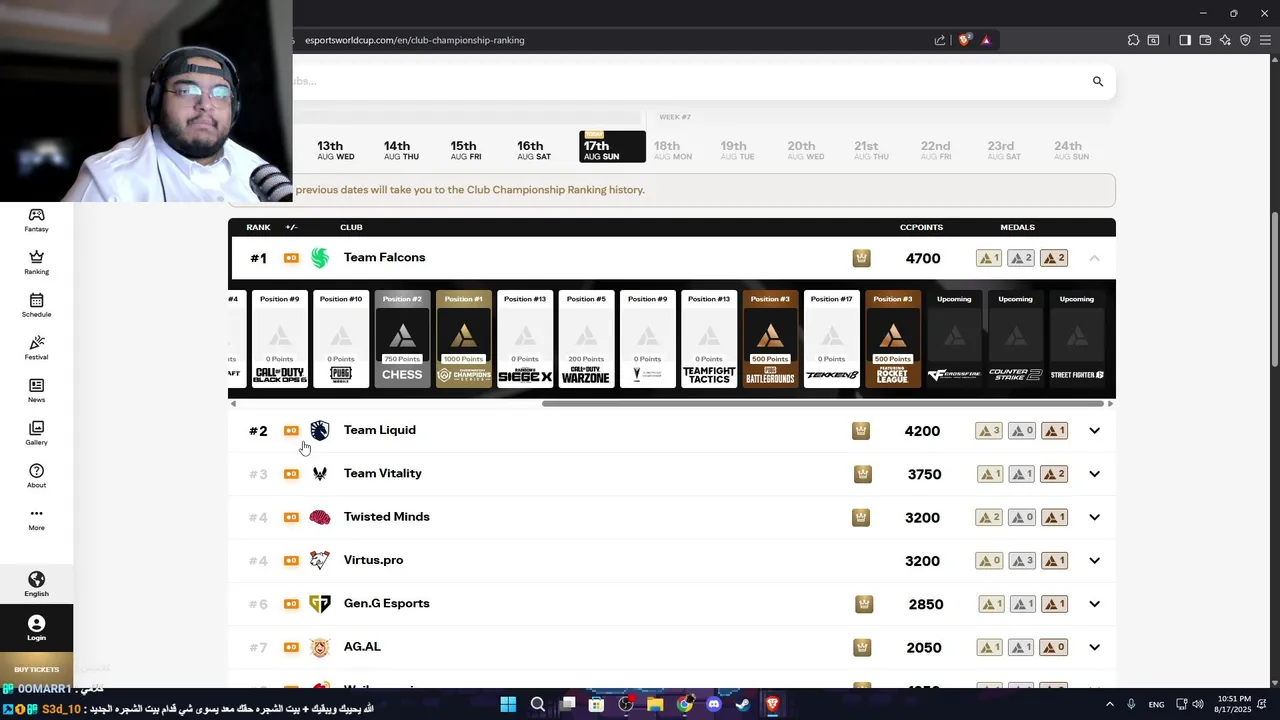The height and width of the screenshot is (720, 1280).
Task: Open the Ranking page in sidebar
Action: (36, 263)
